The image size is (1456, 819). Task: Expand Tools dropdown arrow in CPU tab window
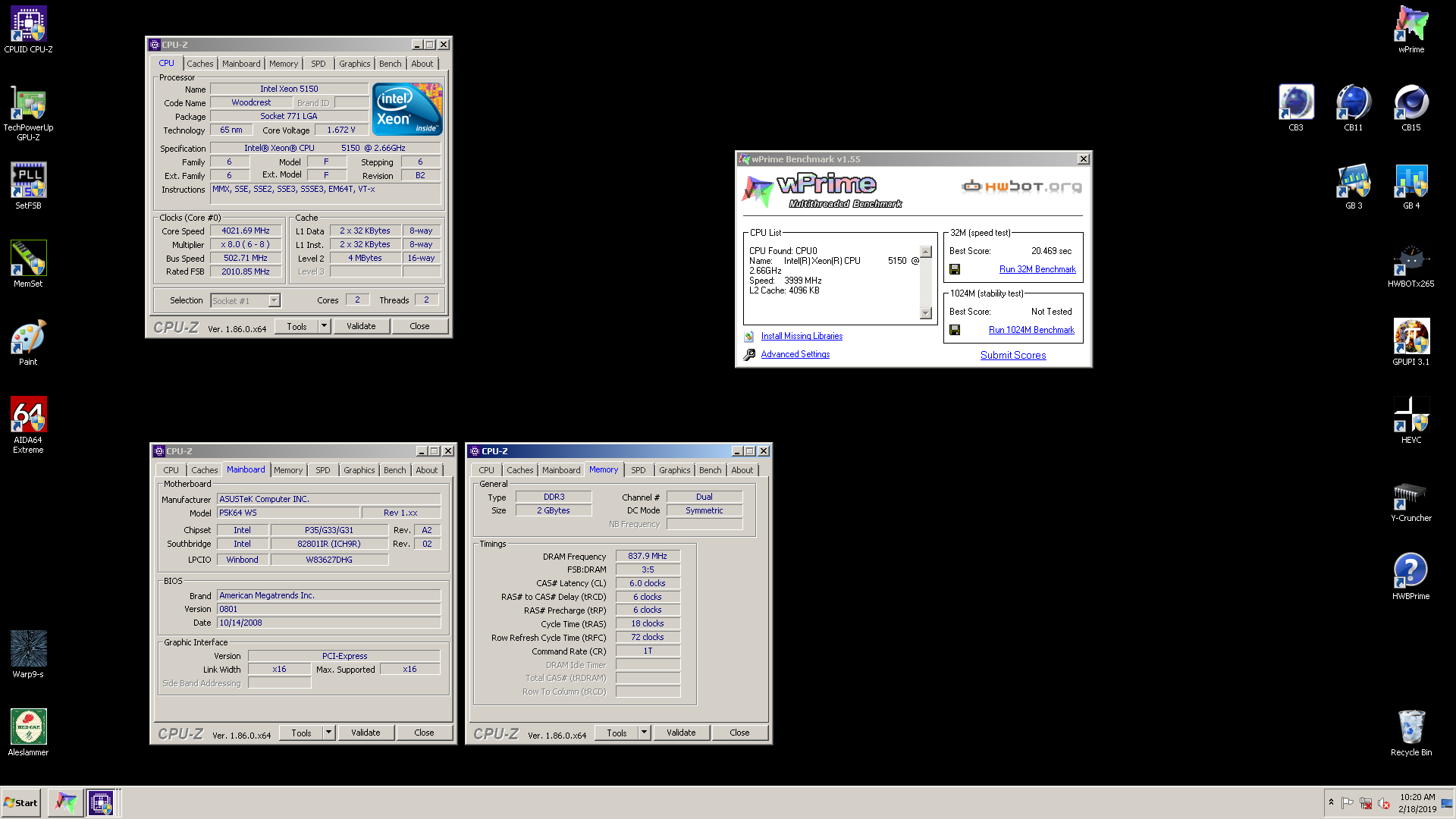point(324,326)
